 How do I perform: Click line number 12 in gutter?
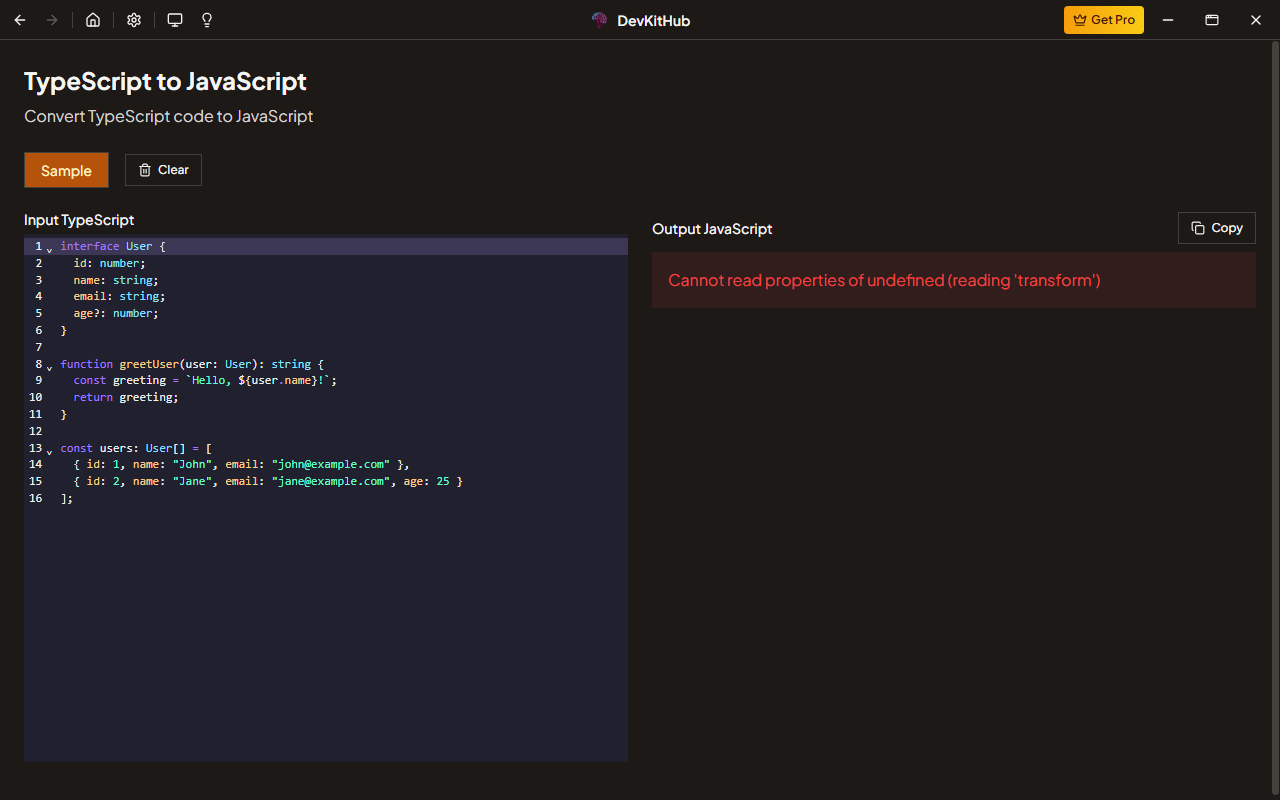[x=36, y=431]
